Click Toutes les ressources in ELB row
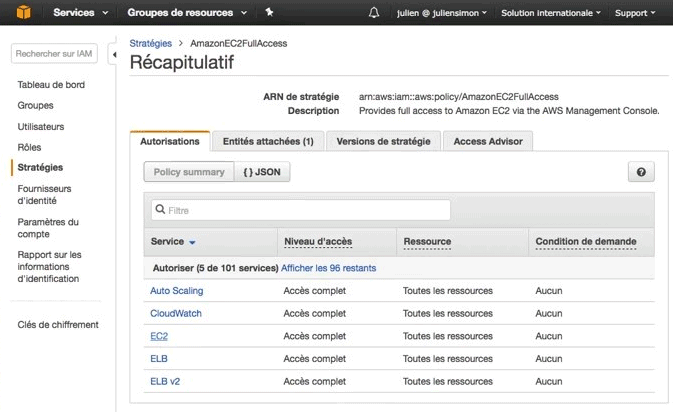The width and height of the screenshot is (673, 412). (x=448, y=358)
